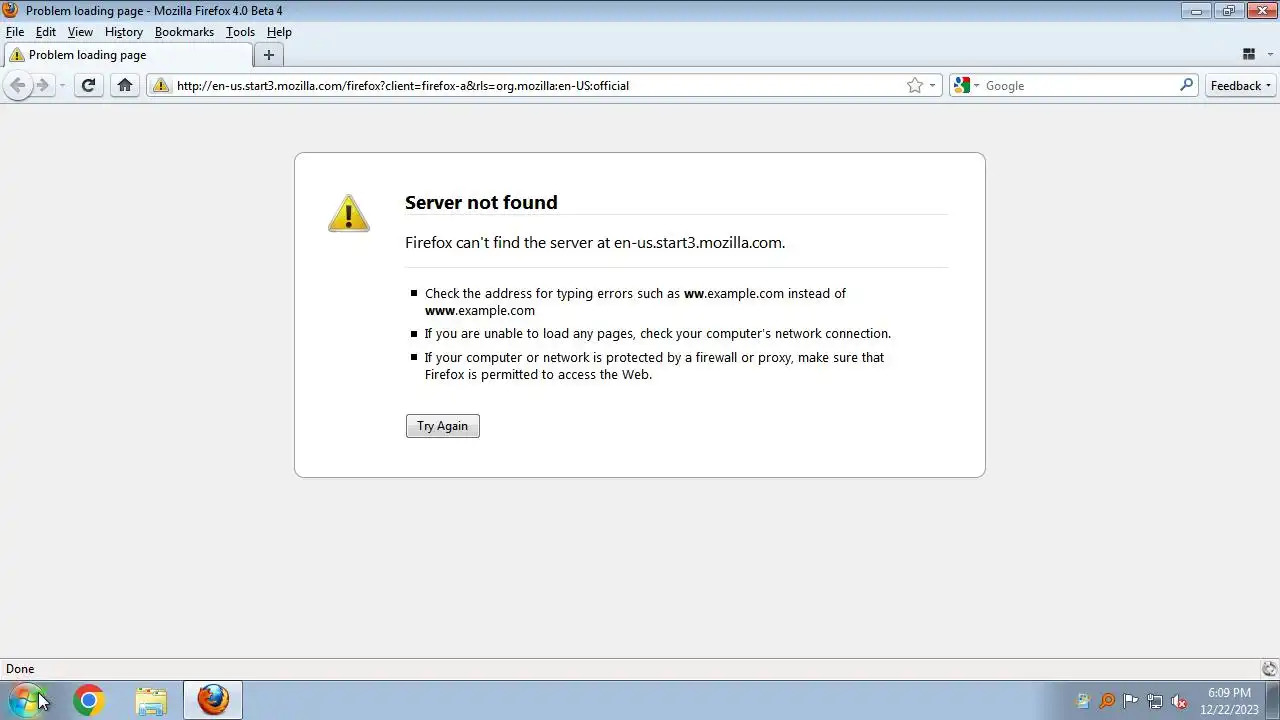This screenshot has height=720, width=1280.
Task: Go back with the Back arrow button
Action: point(17,85)
